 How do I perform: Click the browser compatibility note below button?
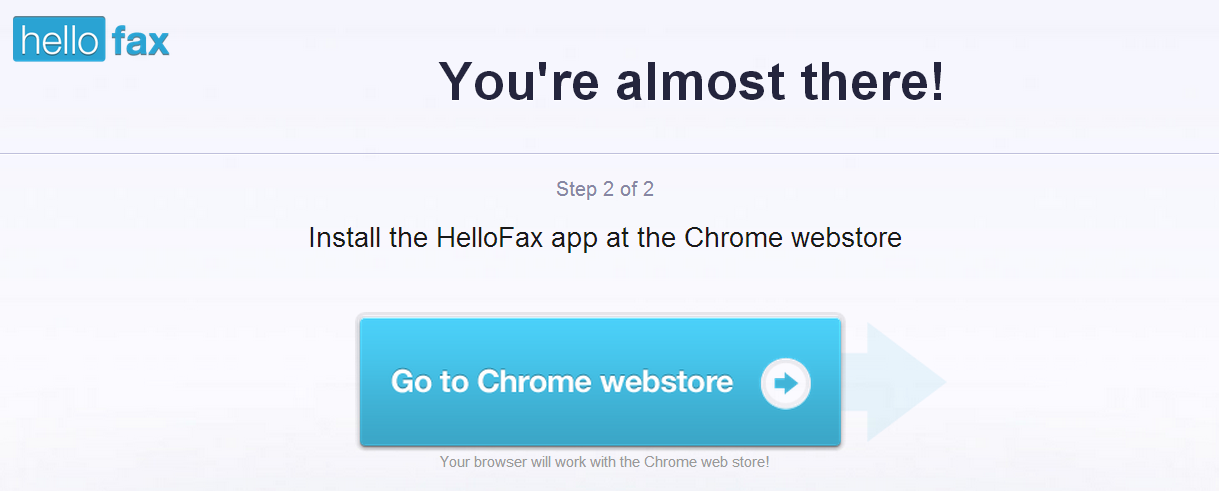[x=605, y=462]
